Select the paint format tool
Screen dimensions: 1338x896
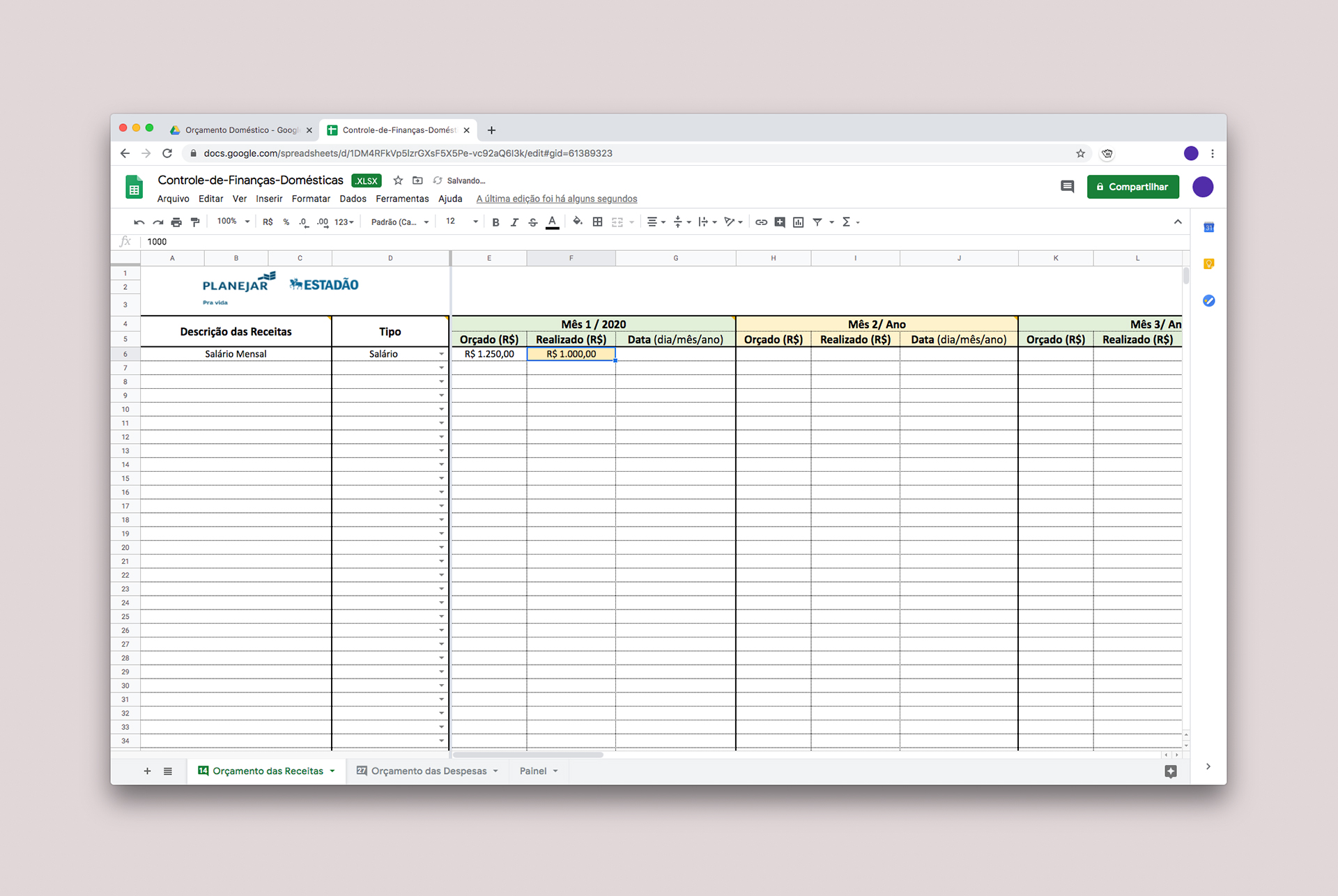pos(195,222)
